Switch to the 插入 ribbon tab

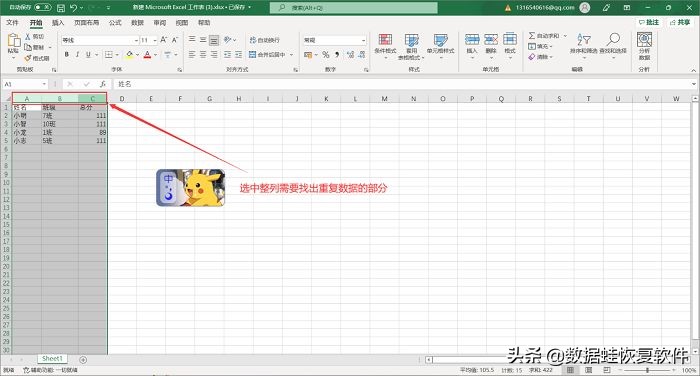point(58,22)
